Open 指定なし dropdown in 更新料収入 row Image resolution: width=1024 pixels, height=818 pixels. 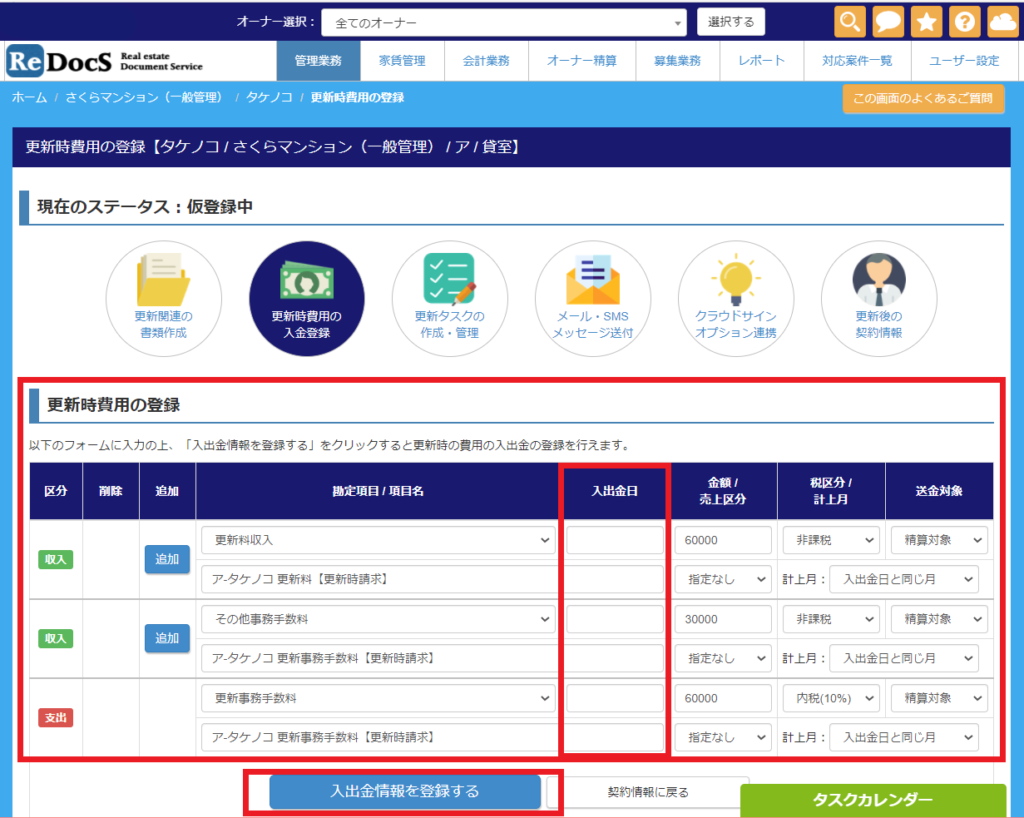(x=723, y=579)
